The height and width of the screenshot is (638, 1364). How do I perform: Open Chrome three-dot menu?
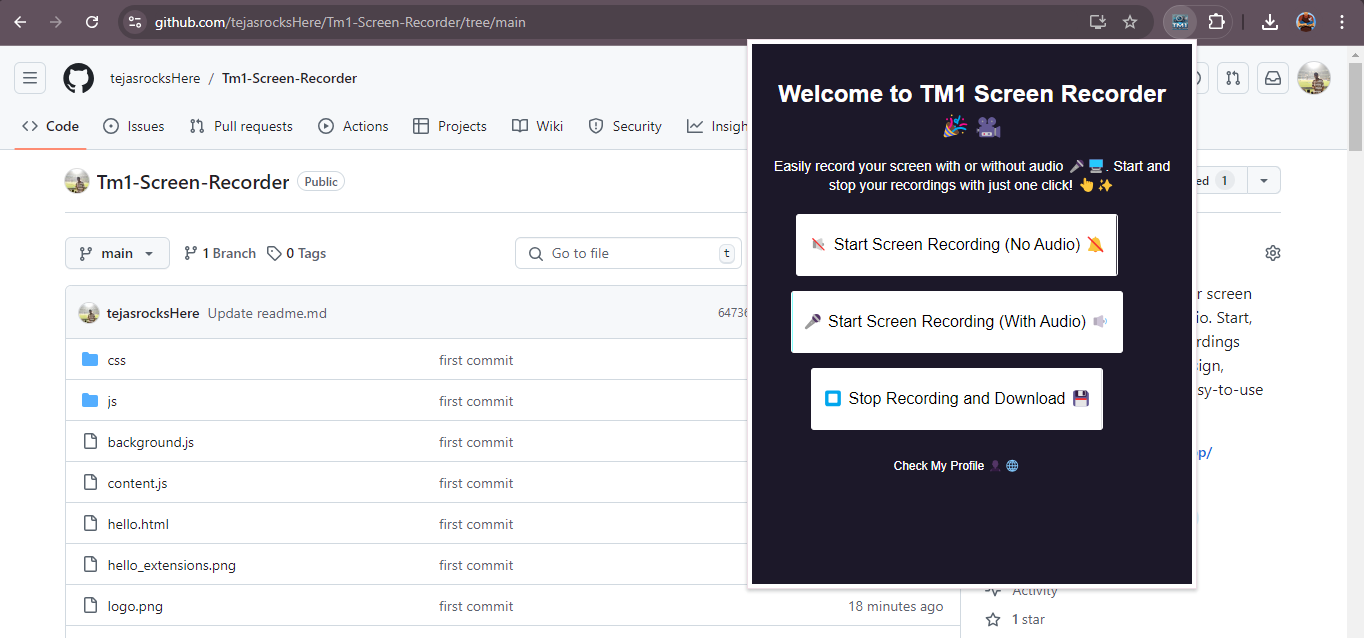[x=1342, y=22]
